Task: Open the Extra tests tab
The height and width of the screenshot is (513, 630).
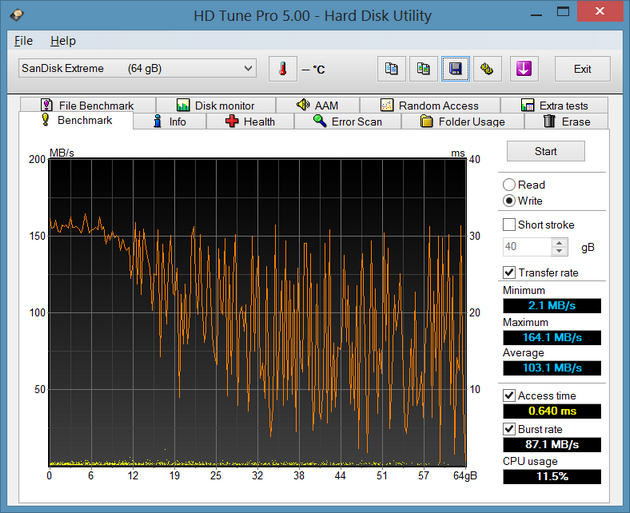Action: coord(554,105)
